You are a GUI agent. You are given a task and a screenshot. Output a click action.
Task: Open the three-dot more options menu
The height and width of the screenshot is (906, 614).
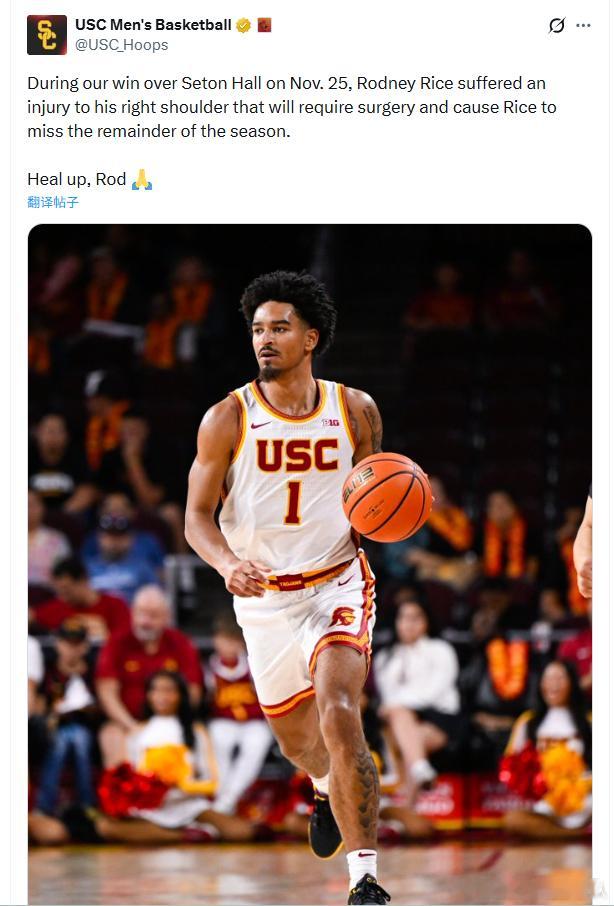583,25
